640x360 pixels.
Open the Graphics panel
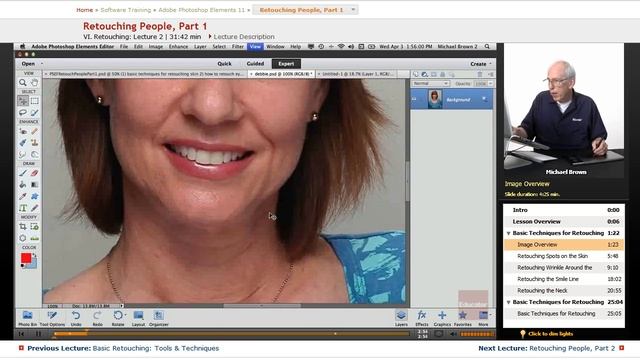442,318
